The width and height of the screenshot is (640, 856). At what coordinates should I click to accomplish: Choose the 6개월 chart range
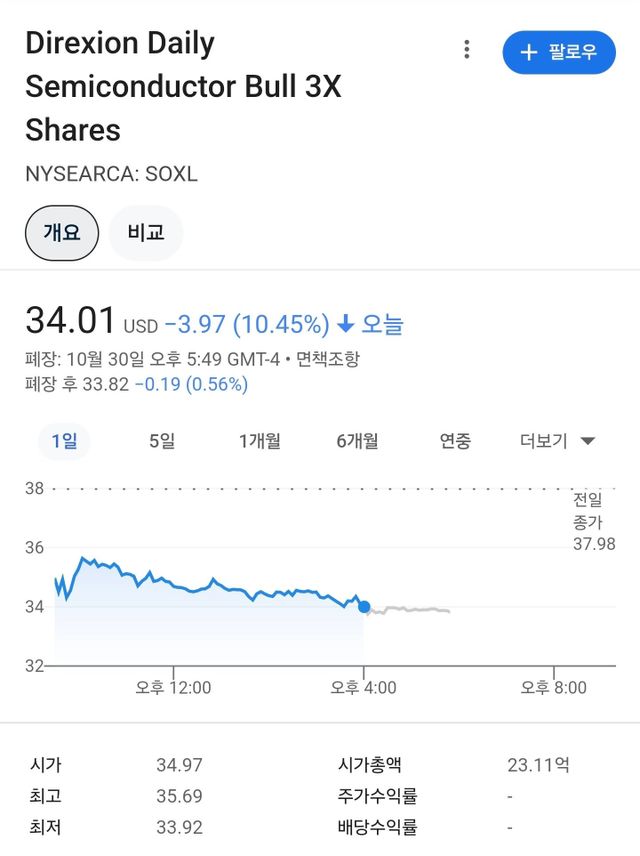pyautogui.click(x=358, y=441)
